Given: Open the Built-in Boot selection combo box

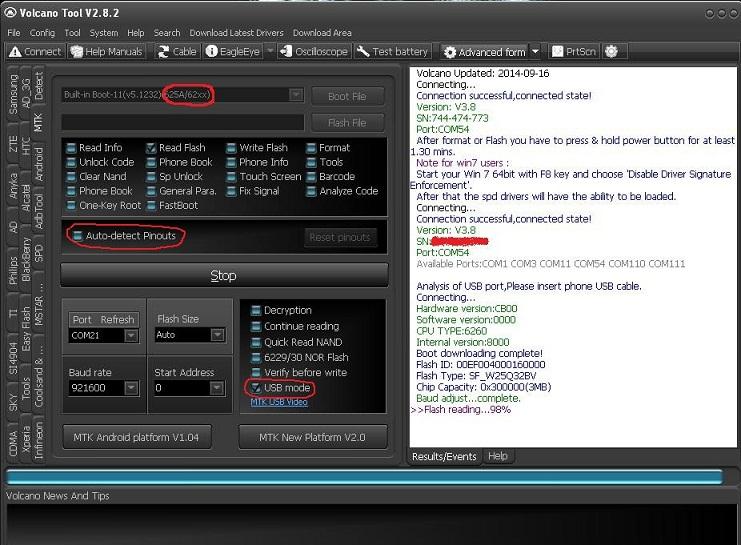Looking at the screenshot, I should coord(183,95).
